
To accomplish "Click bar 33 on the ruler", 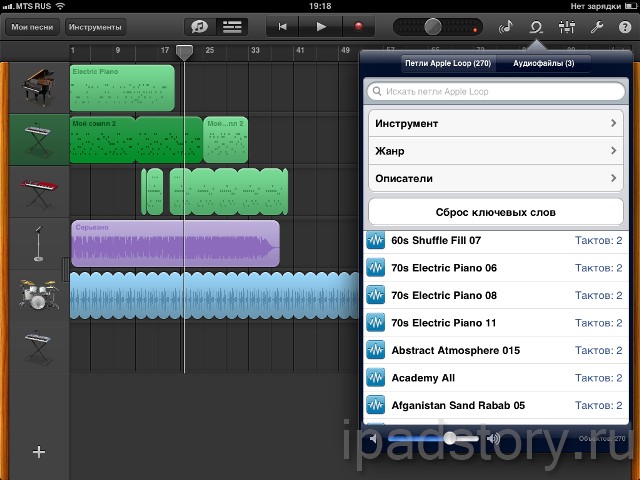I will tap(255, 50).
